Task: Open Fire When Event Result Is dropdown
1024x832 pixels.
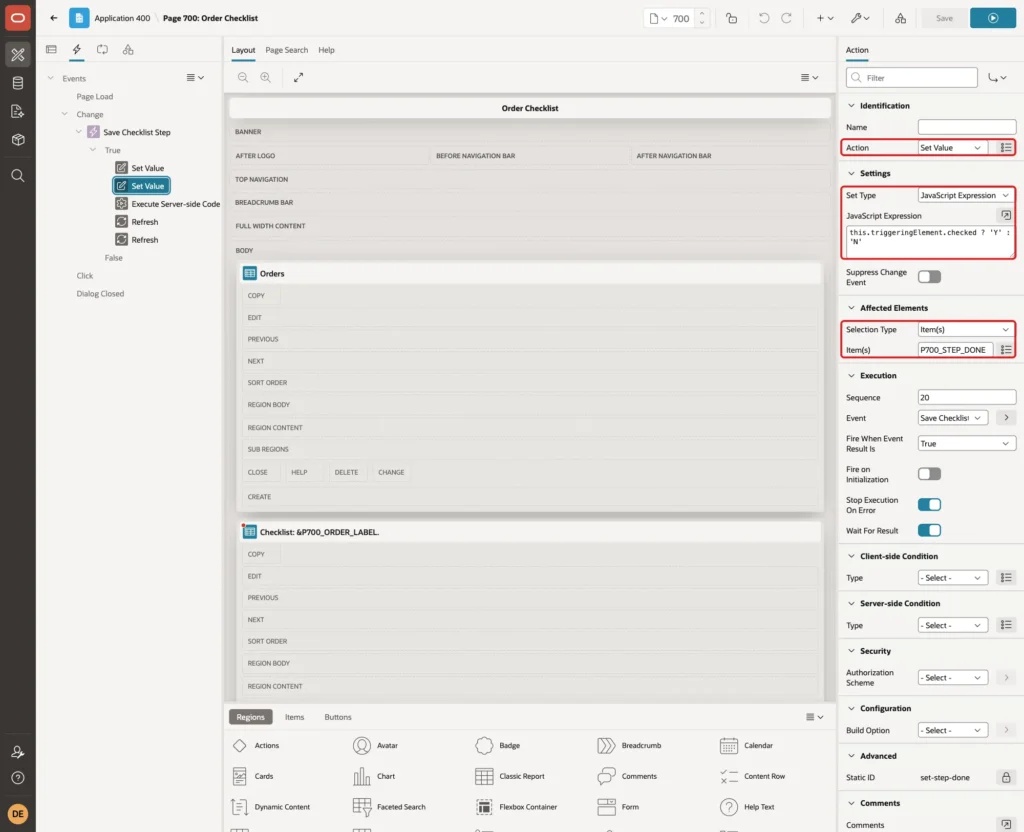Action: (967, 443)
